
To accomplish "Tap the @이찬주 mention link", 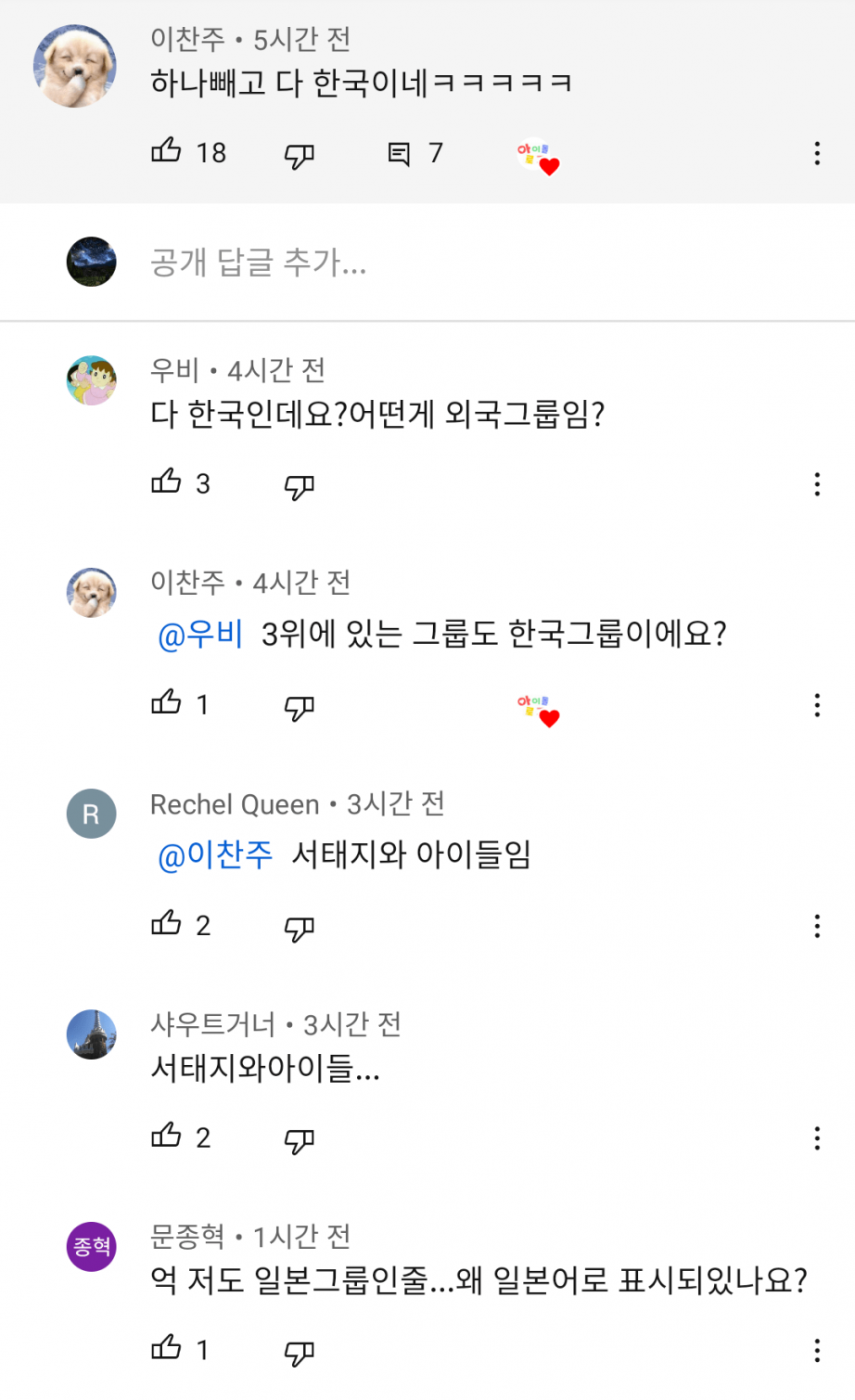I will pos(215,854).
